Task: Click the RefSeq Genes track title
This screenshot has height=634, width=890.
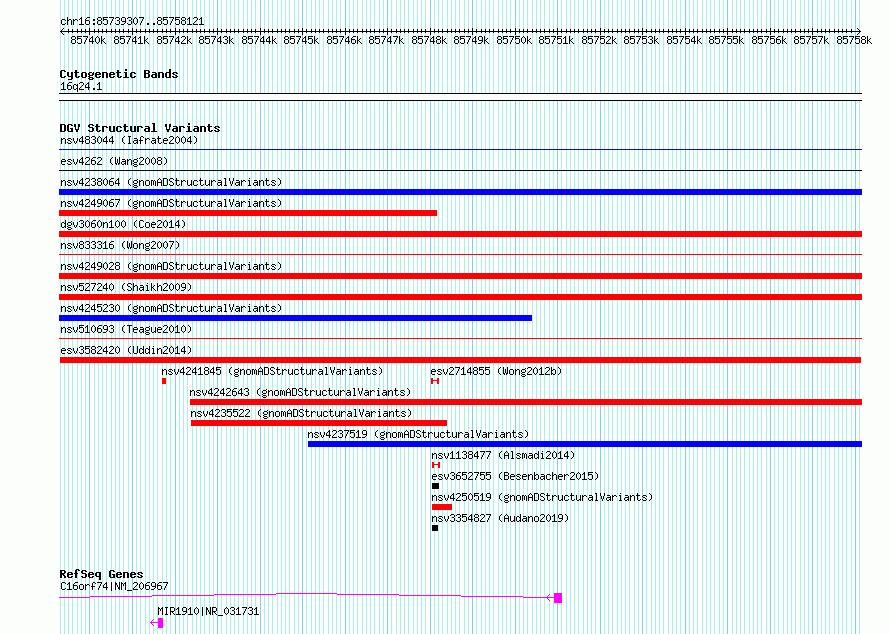Action: coord(101,574)
